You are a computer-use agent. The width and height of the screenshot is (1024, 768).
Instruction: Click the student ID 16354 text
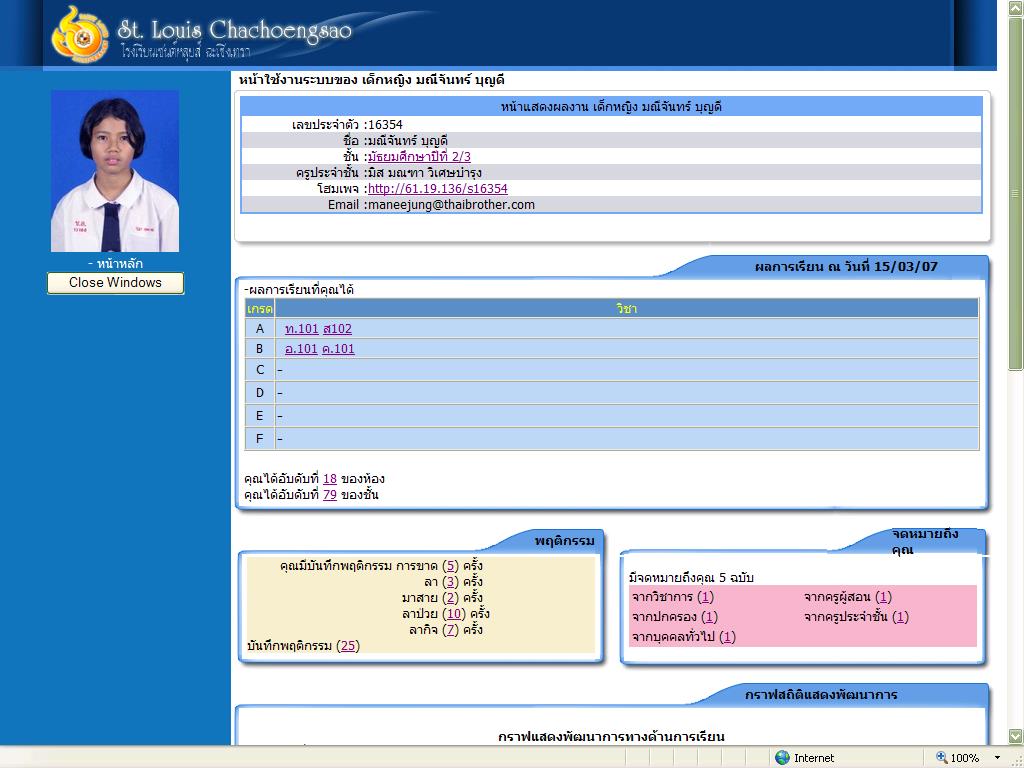click(x=385, y=125)
